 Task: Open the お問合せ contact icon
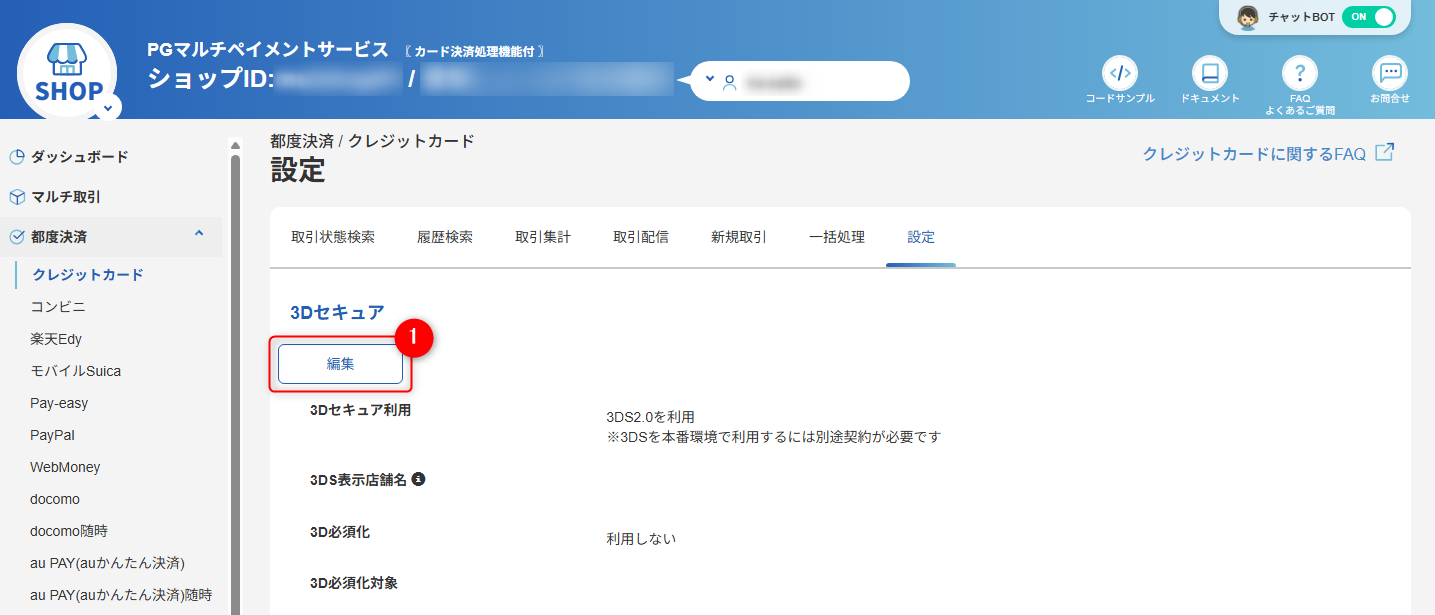1389,72
